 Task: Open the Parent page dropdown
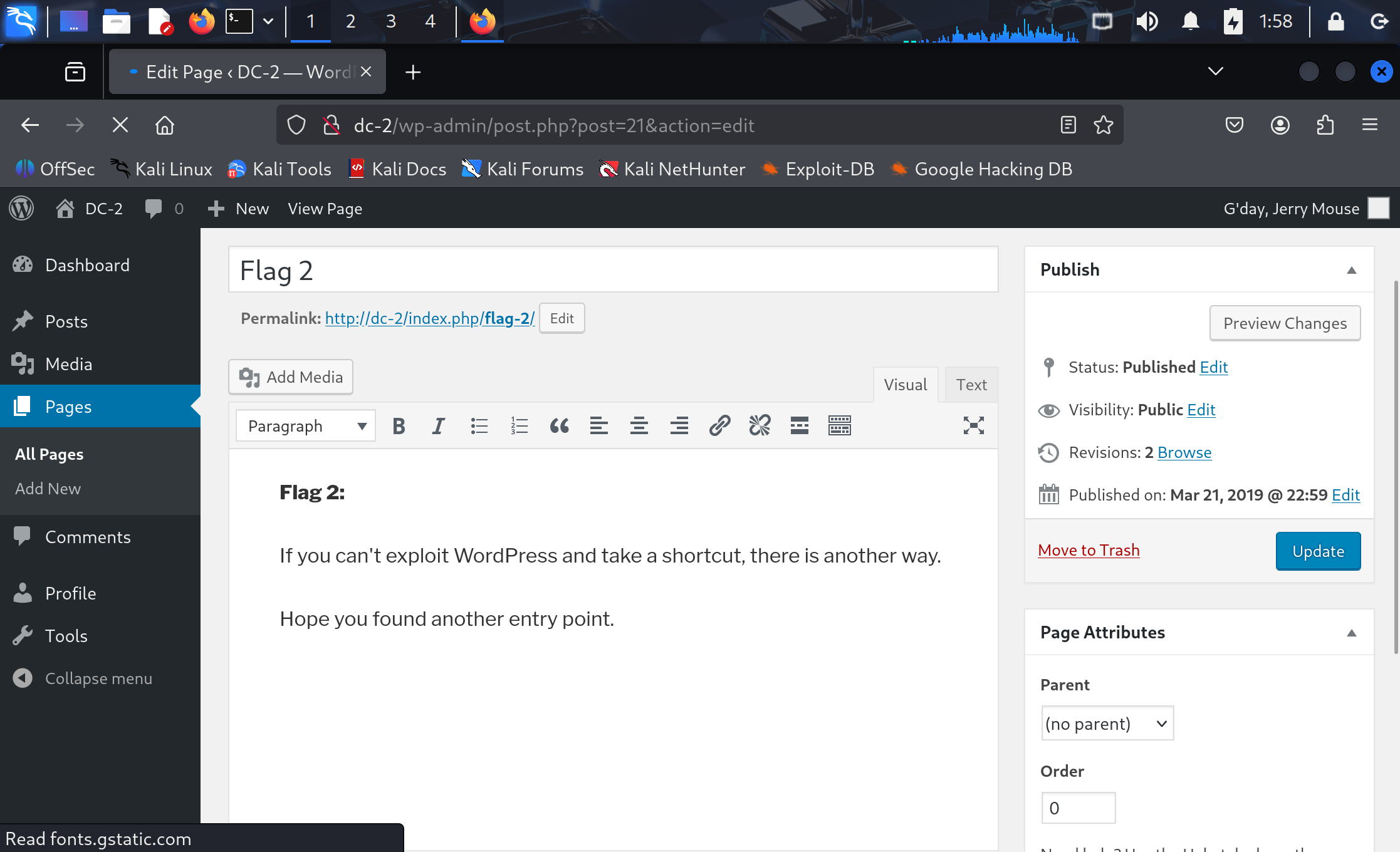tap(1107, 724)
